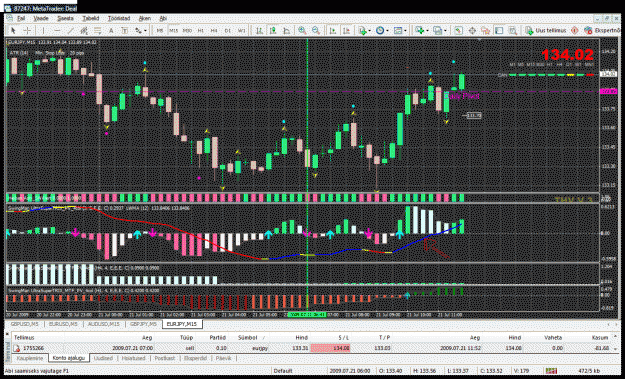Toggle Ekspertnõustajad expert advisors button
This screenshot has height=379, width=625.
601,30
